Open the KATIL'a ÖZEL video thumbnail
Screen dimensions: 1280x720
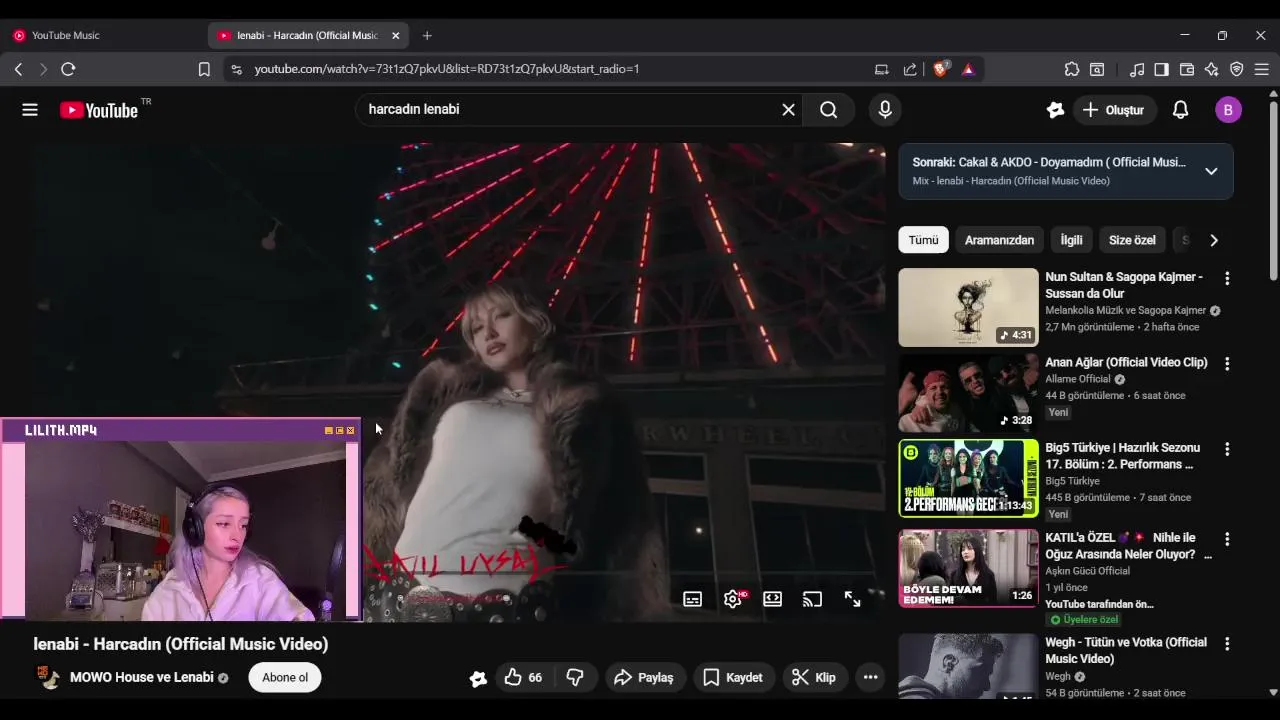(968, 568)
